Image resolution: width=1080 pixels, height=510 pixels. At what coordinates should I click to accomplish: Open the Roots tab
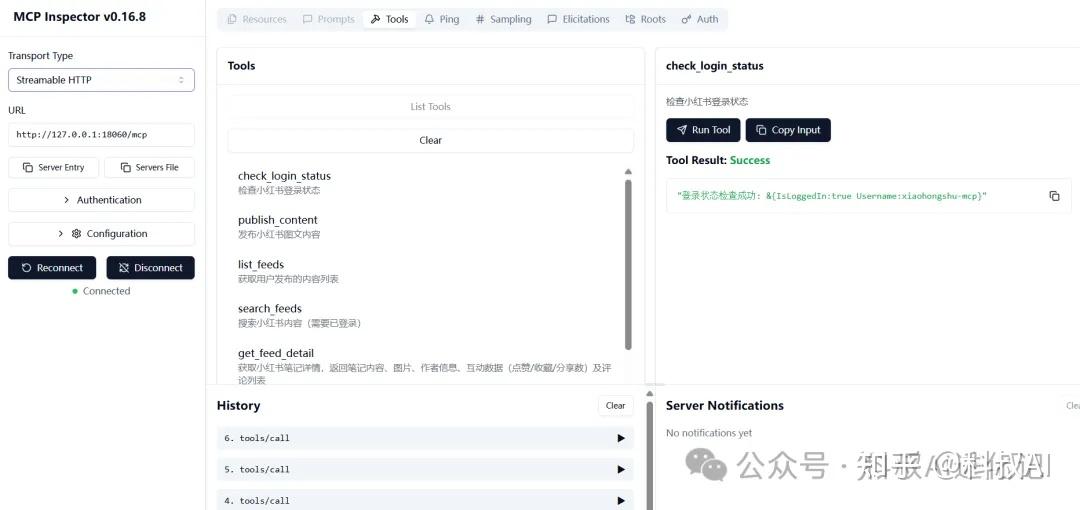point(645,19)
